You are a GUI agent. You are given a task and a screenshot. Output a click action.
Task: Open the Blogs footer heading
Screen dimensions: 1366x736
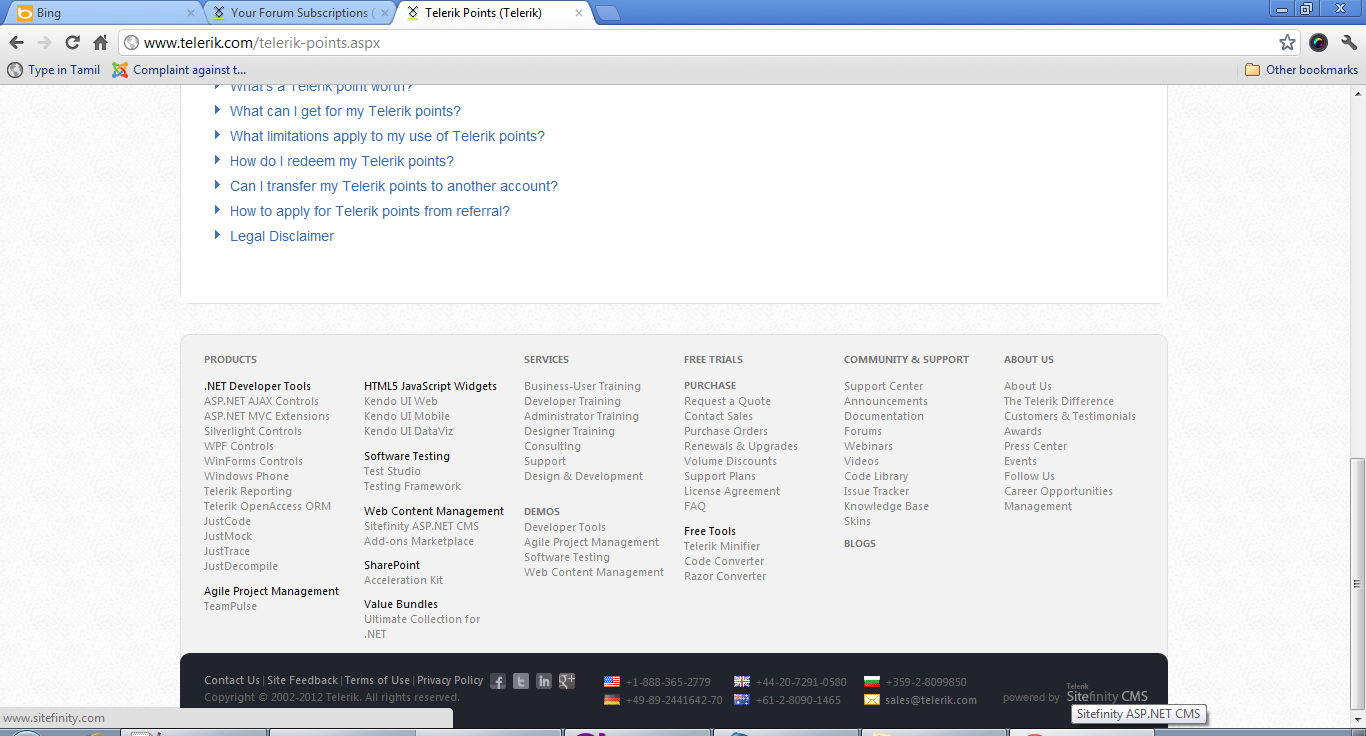(859, 544)
